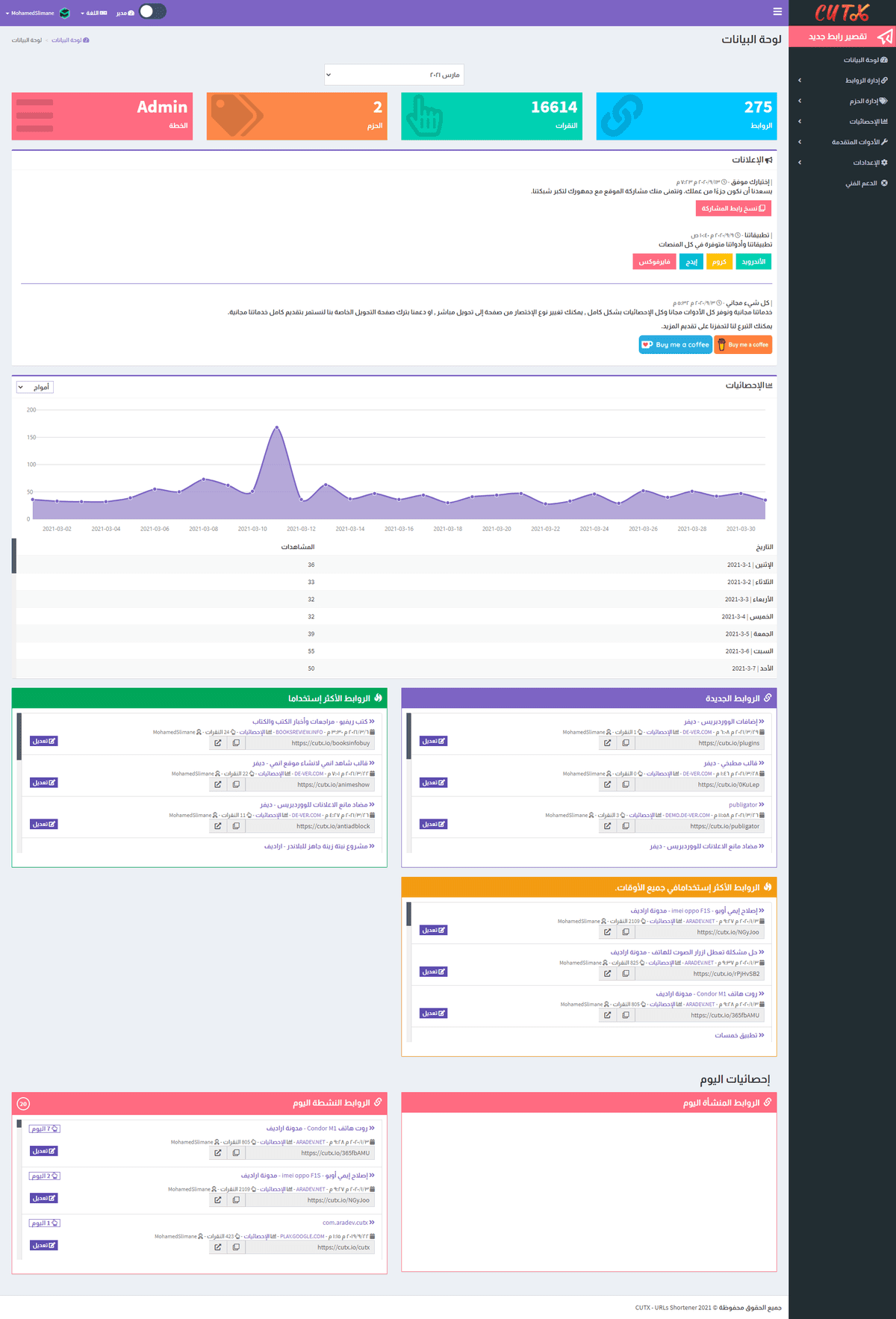Open the month selector showing مارس ٢٠٢١
The height and width of the screenshot is (1319, 896).
pos(393,75)
